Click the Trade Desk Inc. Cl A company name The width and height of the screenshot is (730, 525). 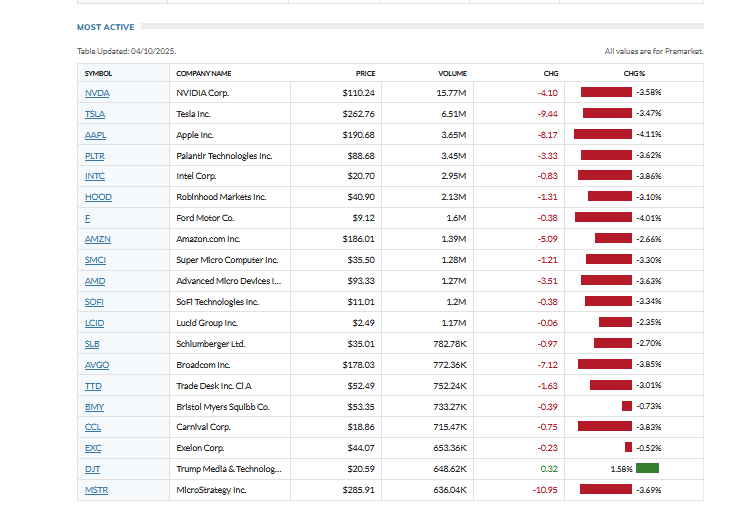216,386
